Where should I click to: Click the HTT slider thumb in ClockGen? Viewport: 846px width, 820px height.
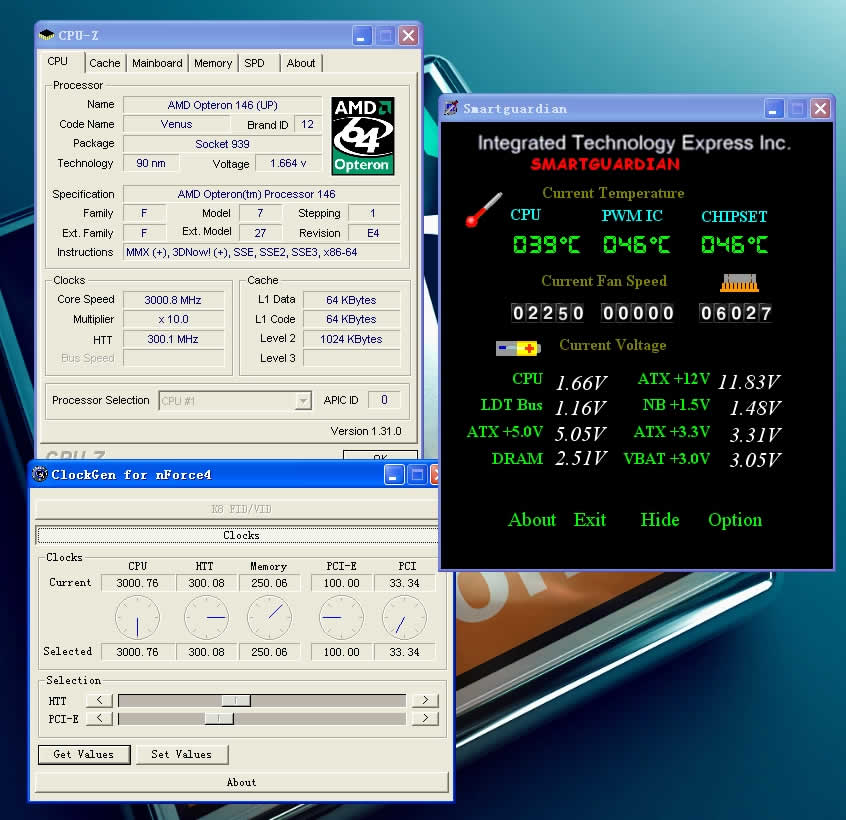236,700
